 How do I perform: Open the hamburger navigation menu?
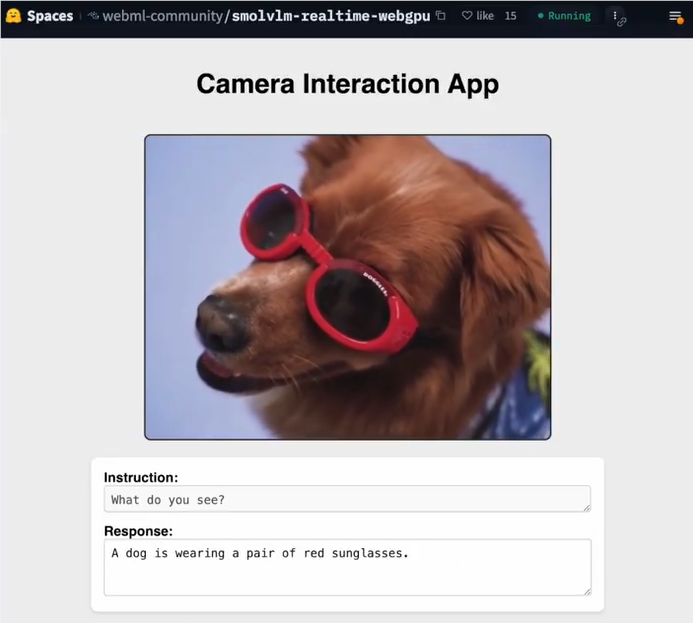(x=675, y=16)
